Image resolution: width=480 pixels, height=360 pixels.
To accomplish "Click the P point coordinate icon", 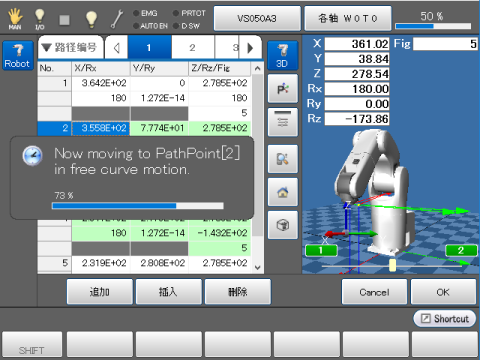I will coord(282,89).
